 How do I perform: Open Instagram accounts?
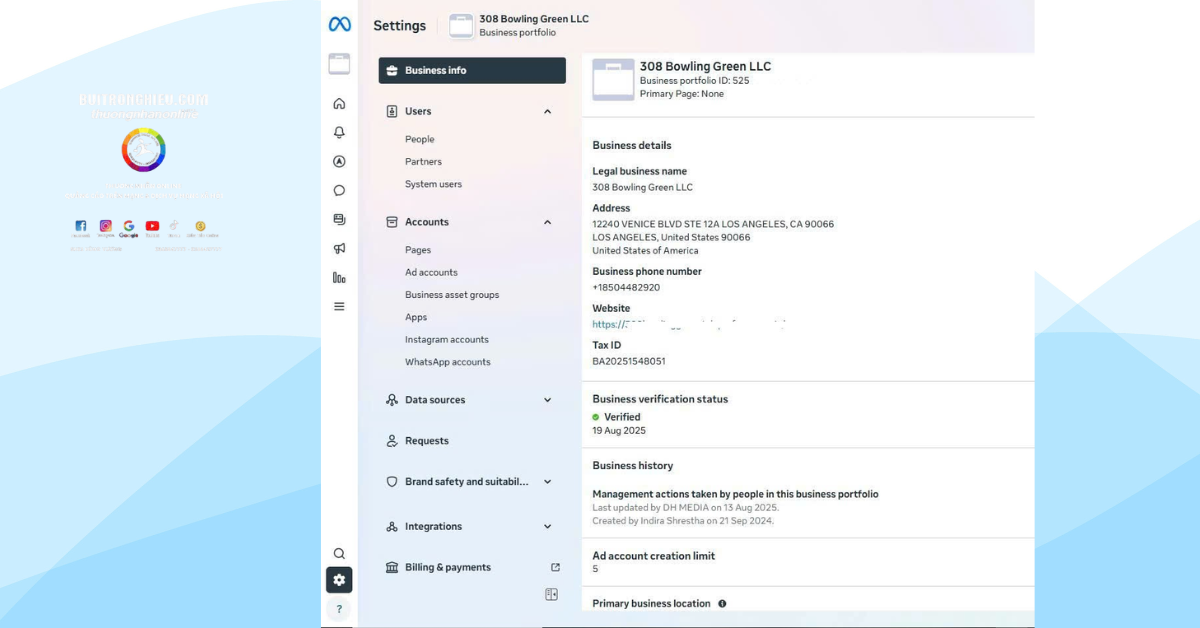pyautogui.click(x=447, y=340)
